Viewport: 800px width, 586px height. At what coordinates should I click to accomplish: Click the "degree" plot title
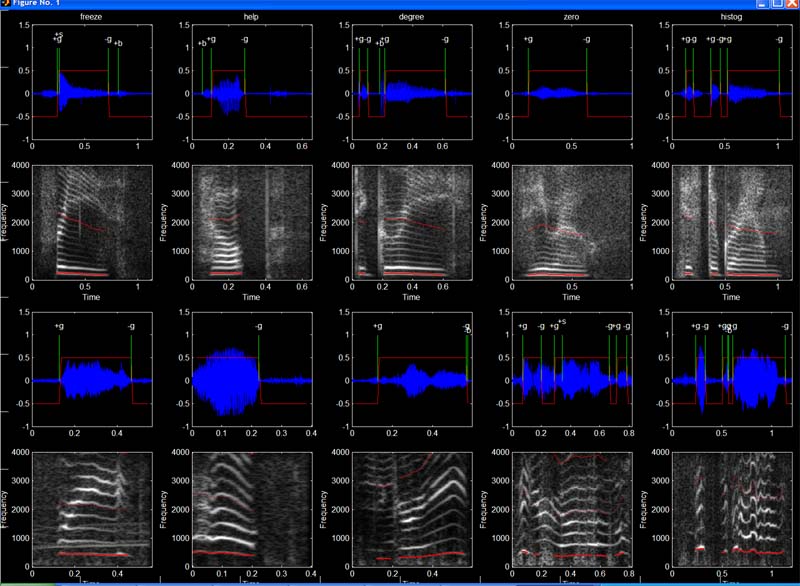pos(410,17)
